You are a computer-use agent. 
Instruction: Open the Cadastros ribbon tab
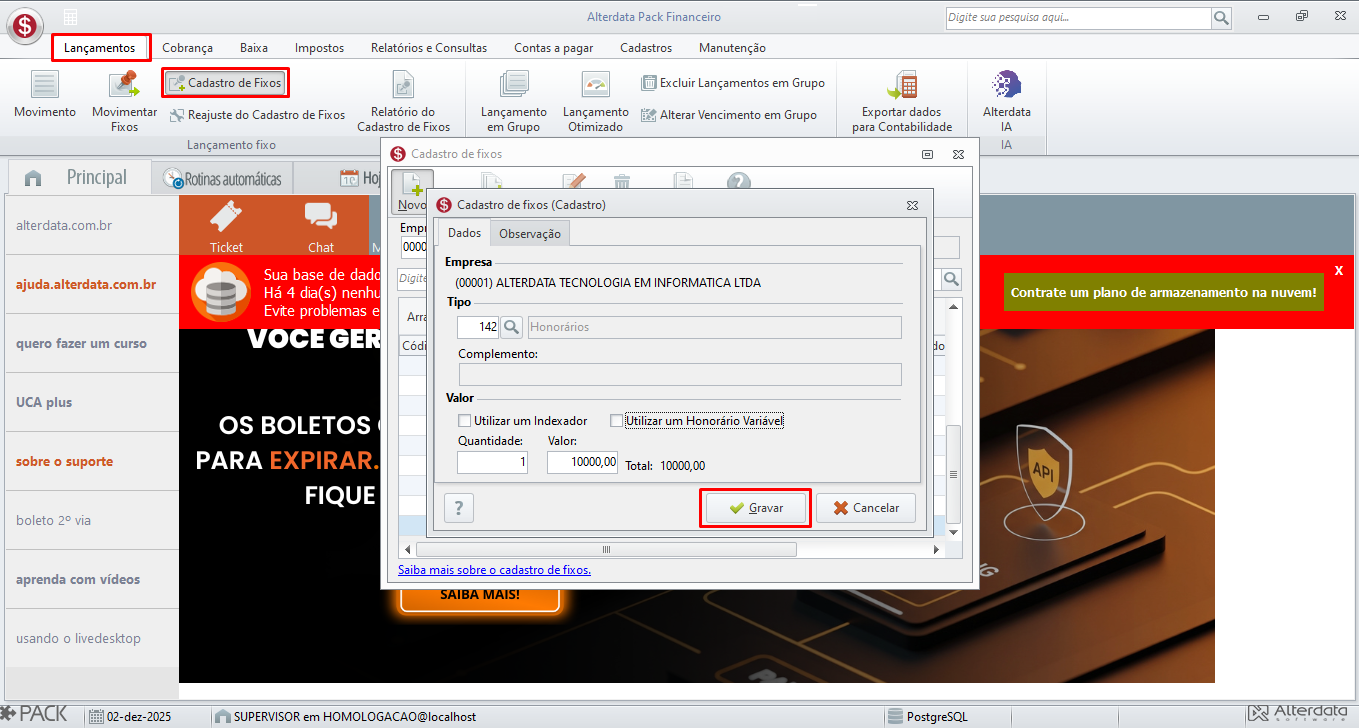pos(646,48)
